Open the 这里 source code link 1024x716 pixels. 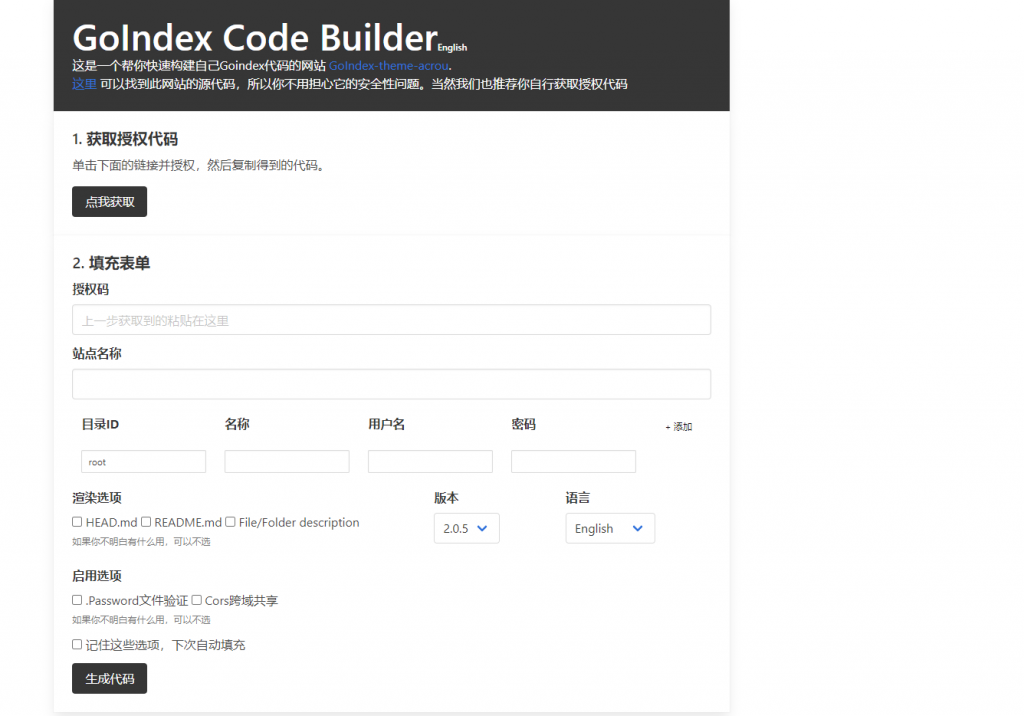(84, 84)
